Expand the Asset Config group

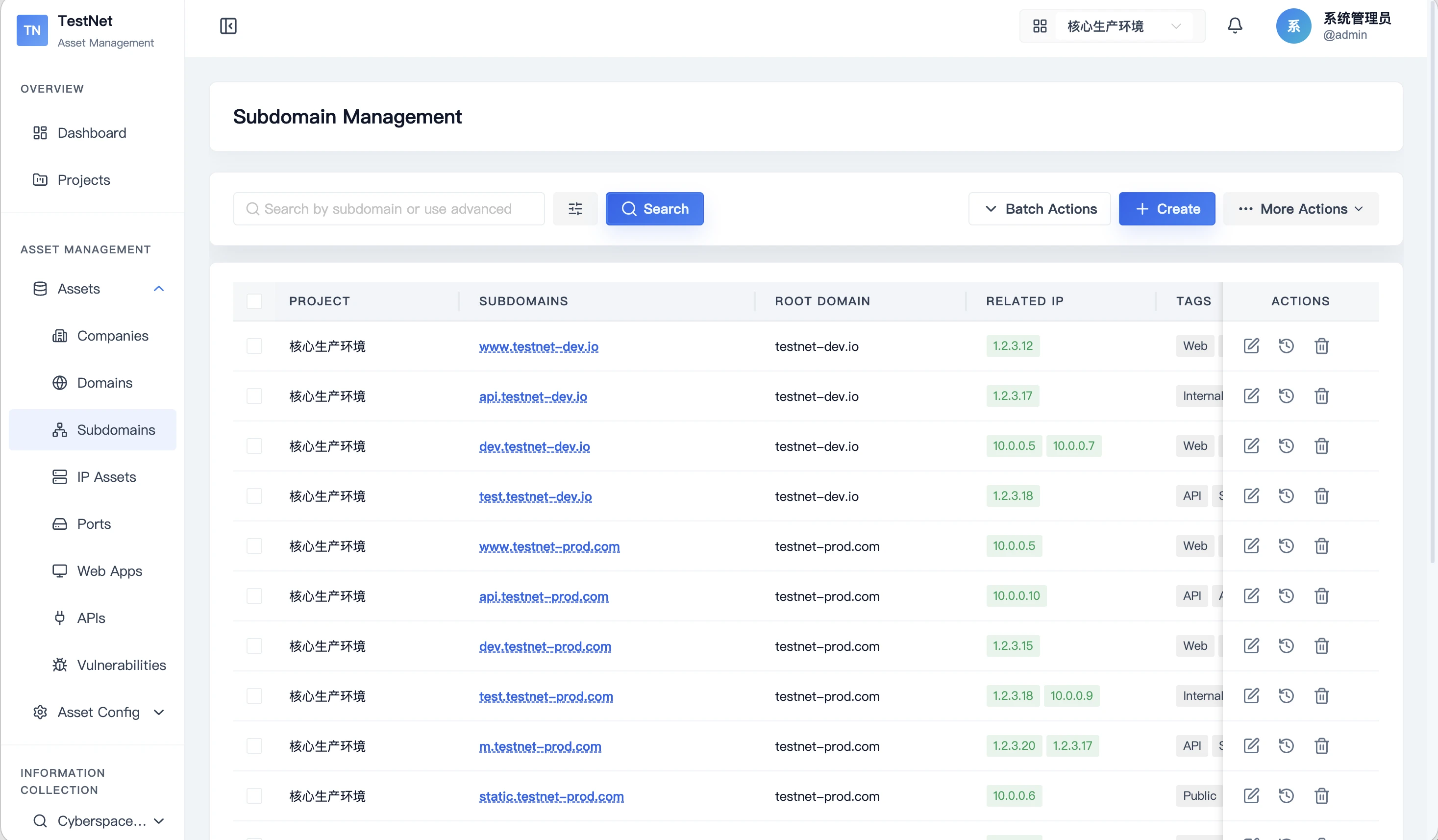click(93, 712)
